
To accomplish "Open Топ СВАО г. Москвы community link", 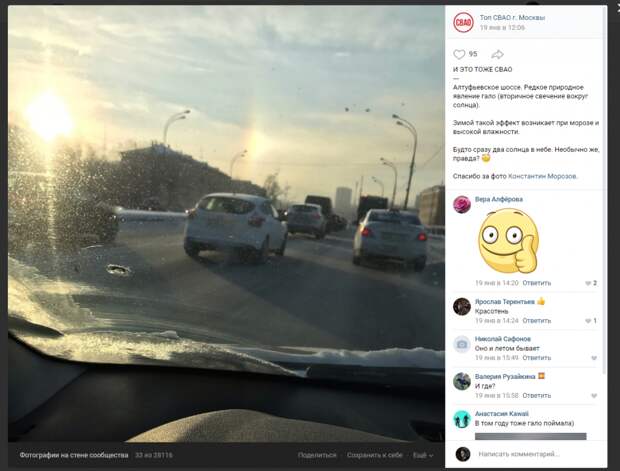I will pyautogui.click(x=512, y=17).
